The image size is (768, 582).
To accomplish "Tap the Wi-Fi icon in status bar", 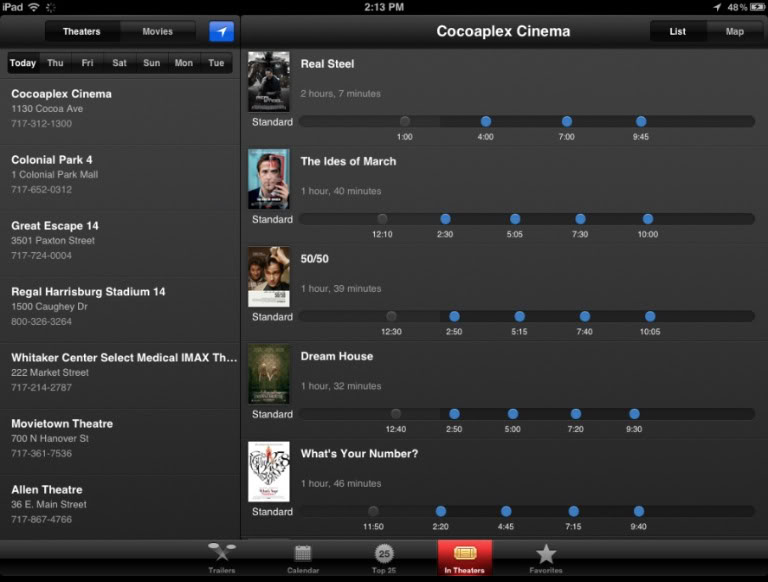I will click(x=34, y=7).
